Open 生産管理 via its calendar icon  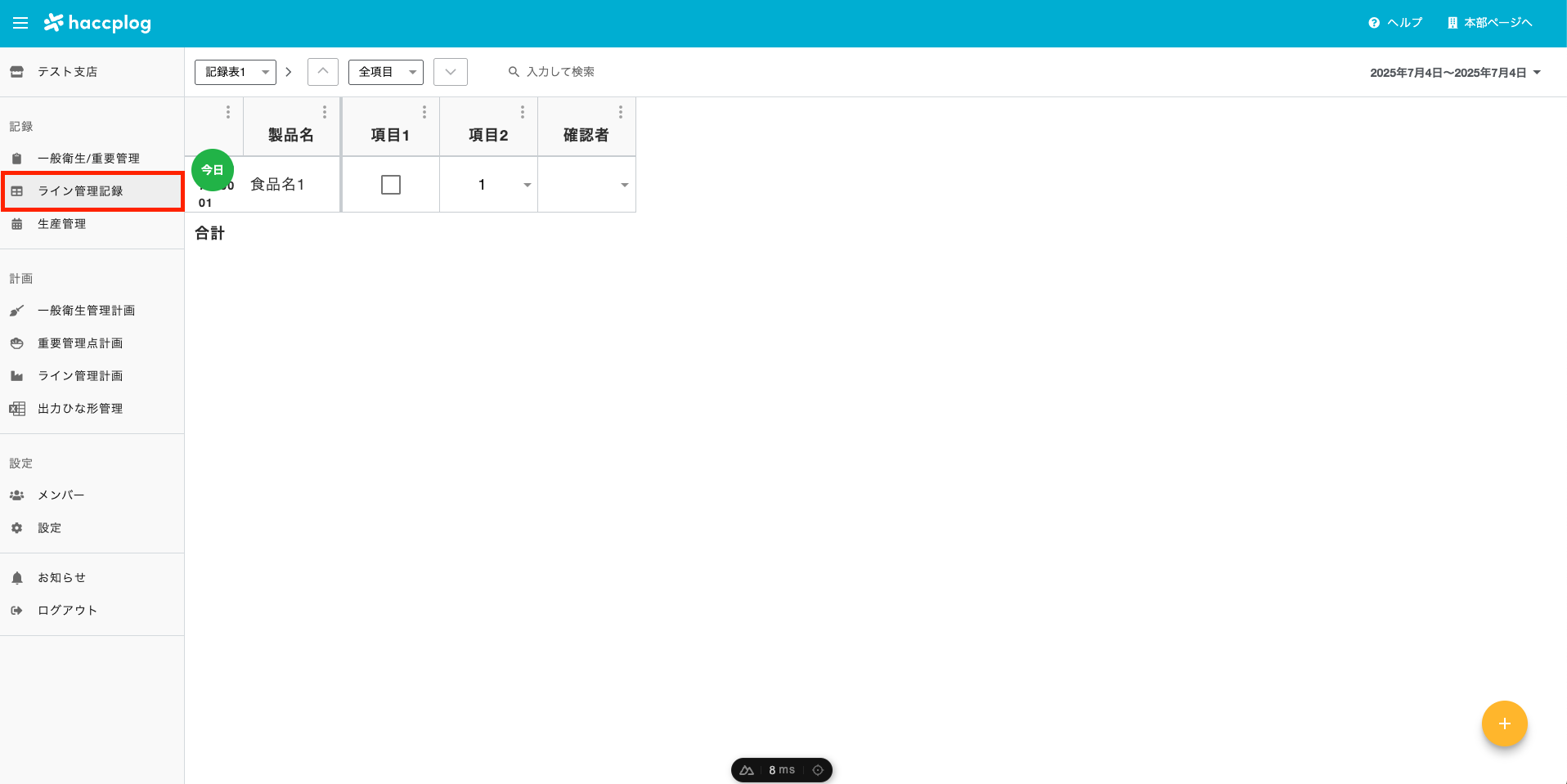17,223
